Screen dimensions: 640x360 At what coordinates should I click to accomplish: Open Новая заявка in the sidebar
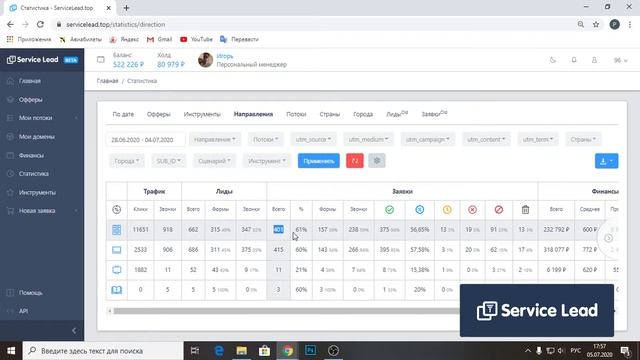coord(37,211)
